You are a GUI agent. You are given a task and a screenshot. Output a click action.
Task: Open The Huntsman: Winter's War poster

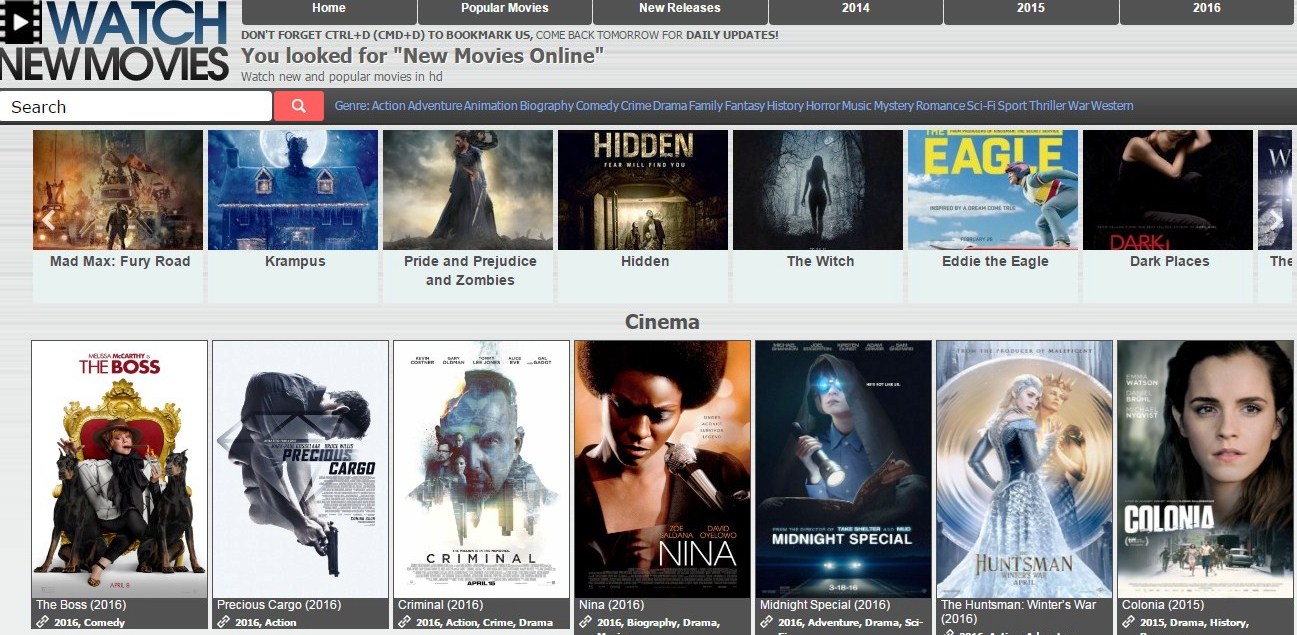(x=1025, y=469)
